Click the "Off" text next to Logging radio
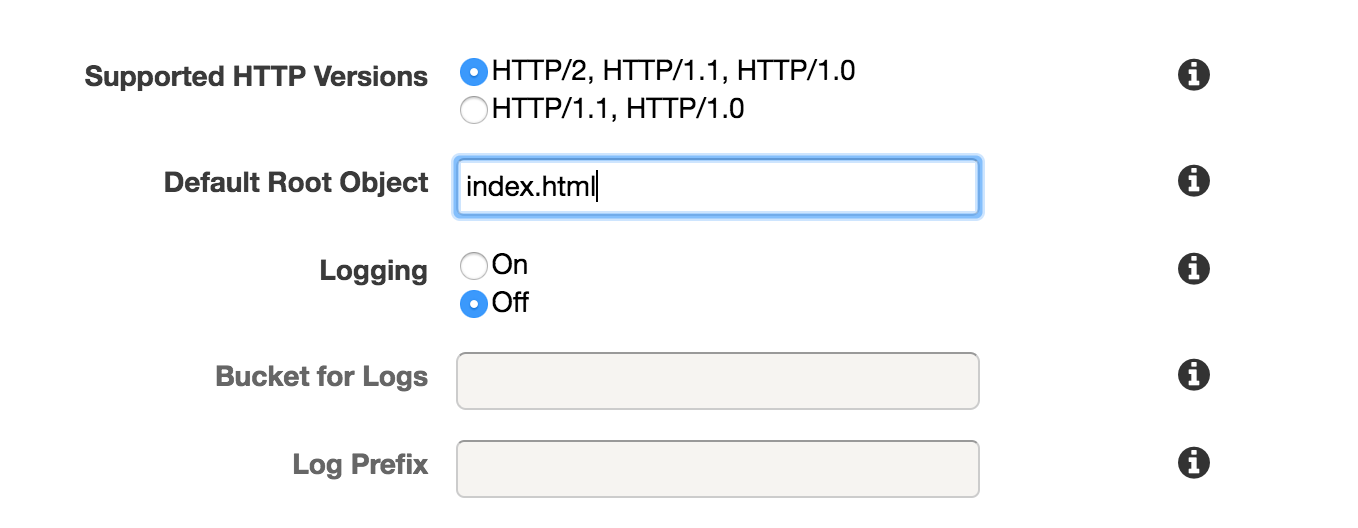1358x528 pixels. tap(510, 302)
